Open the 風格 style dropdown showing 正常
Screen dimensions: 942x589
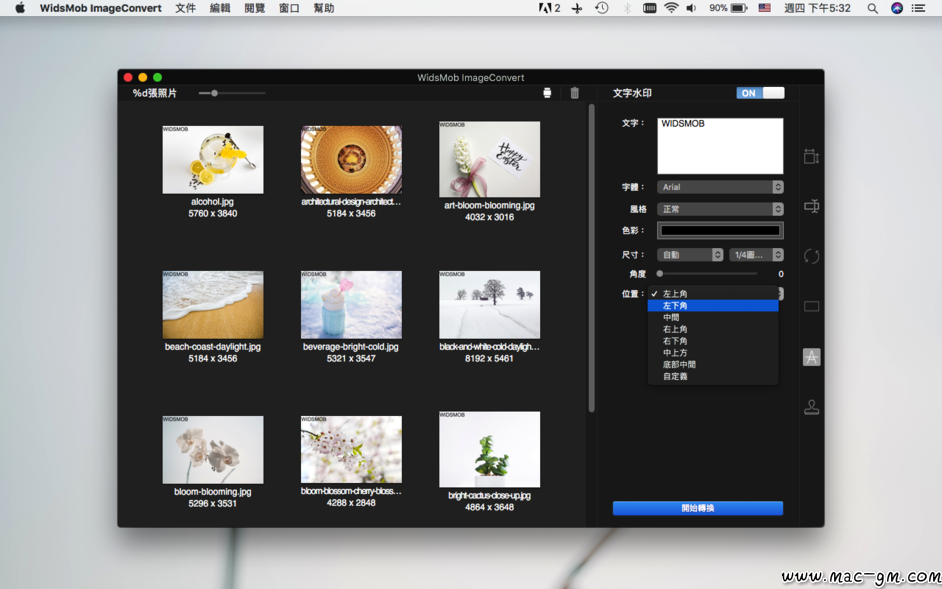719,209
